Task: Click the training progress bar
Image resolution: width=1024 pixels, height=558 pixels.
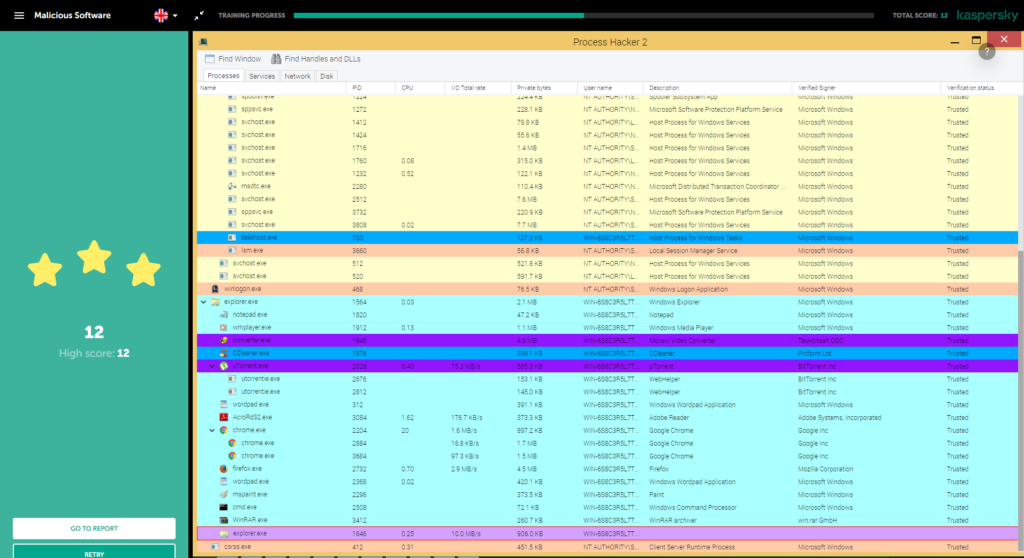Action: point(583,15)
